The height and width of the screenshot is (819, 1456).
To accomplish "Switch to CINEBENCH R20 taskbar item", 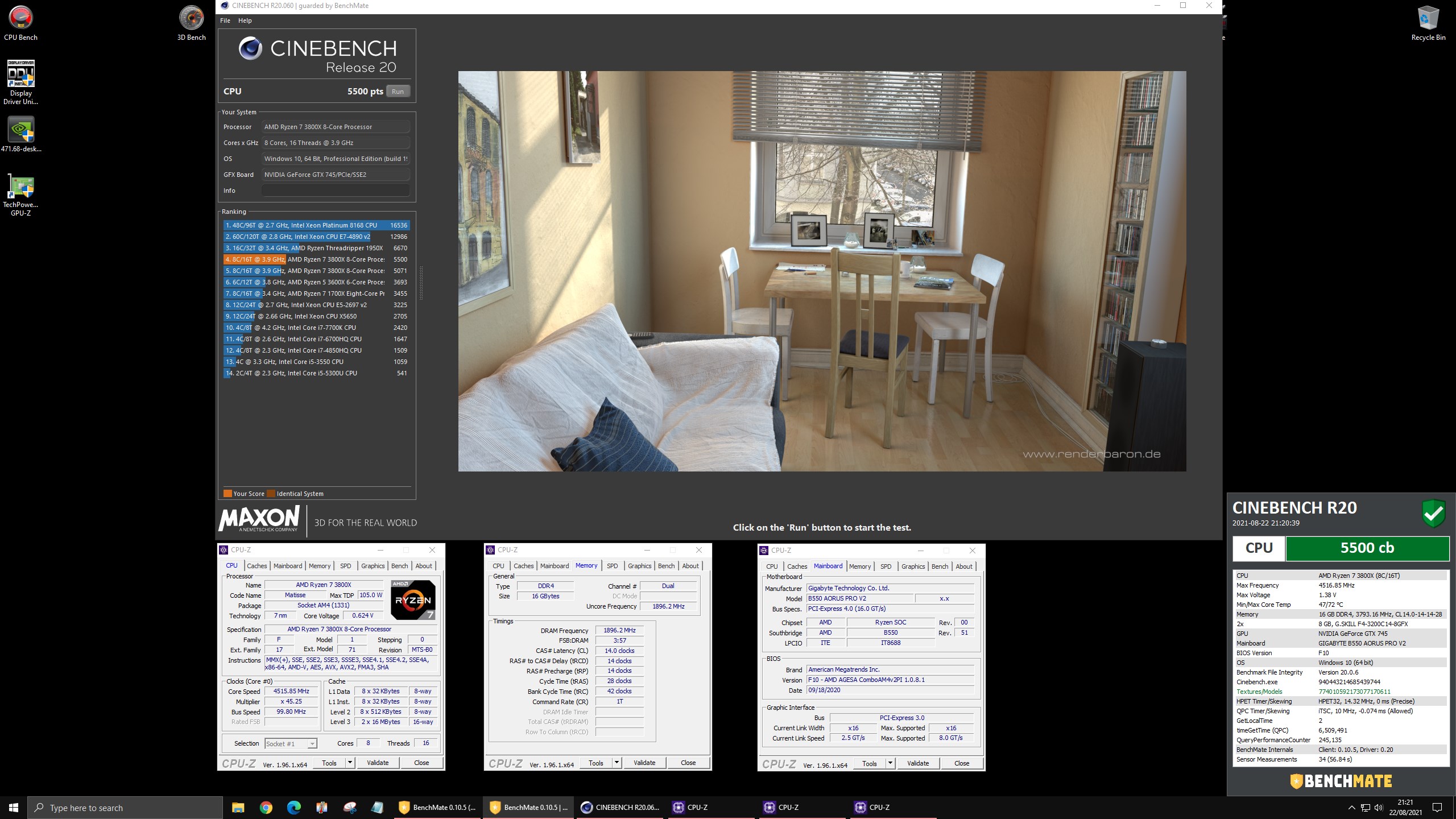I will (619, 808).
